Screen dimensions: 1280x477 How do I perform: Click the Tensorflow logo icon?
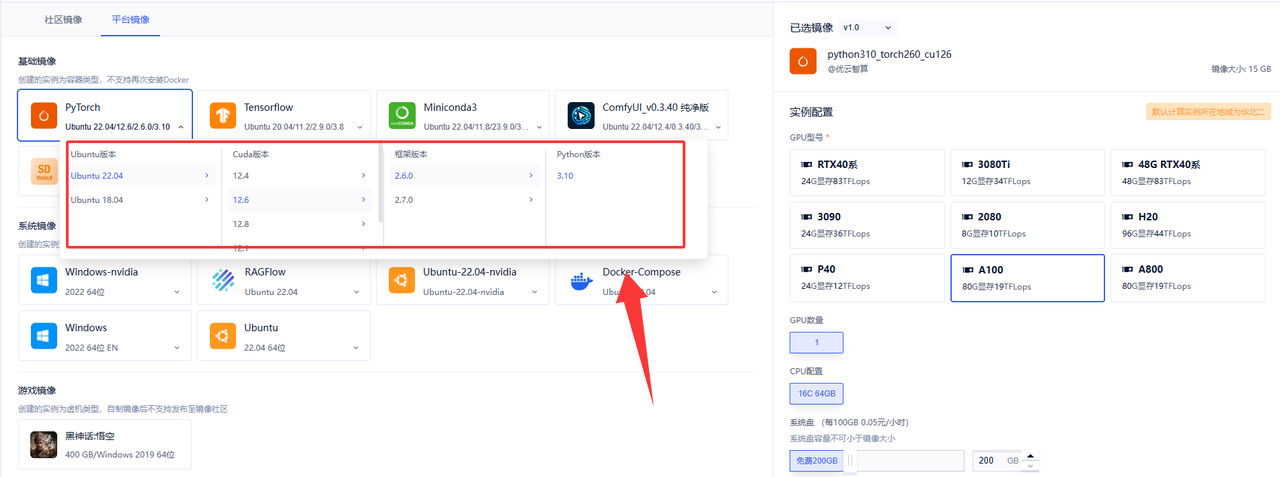point(223,116)
